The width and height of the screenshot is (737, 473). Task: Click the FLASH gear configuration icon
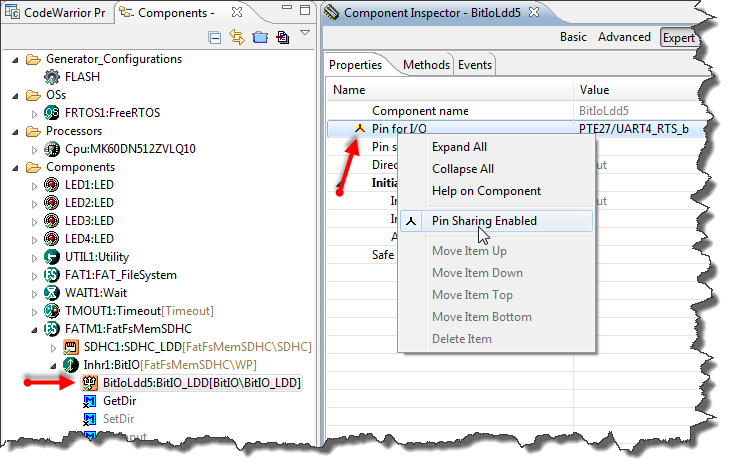point(52,76)
